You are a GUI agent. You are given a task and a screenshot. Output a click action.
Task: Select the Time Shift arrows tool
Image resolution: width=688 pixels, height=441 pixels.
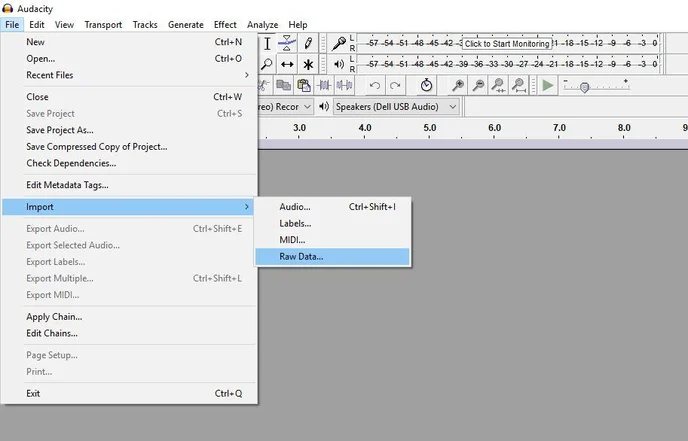(x=287, y=65)
